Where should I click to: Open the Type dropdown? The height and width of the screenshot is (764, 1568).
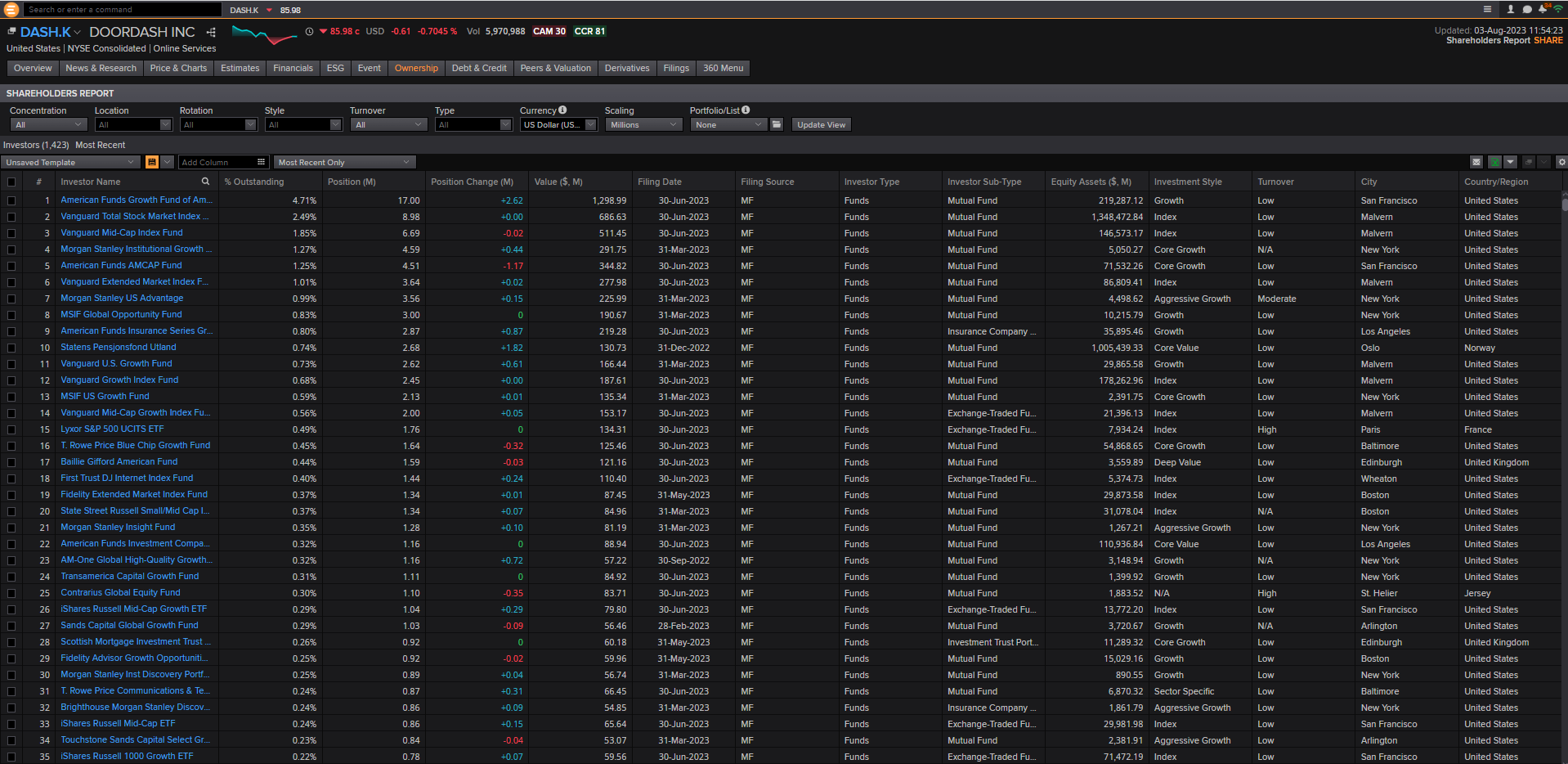(x=473, y=124)
